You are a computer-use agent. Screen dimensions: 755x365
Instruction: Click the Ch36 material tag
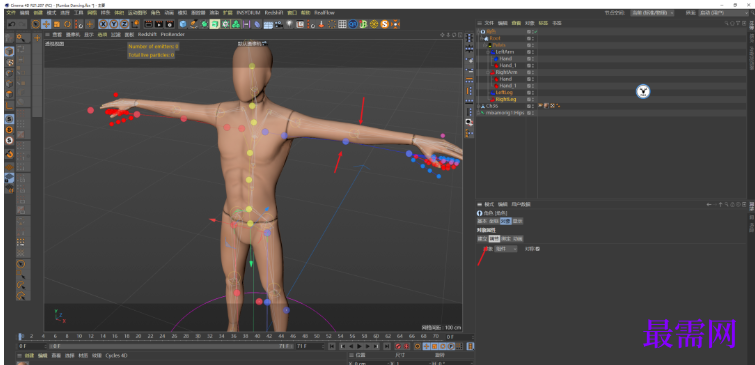pos(546,106)
